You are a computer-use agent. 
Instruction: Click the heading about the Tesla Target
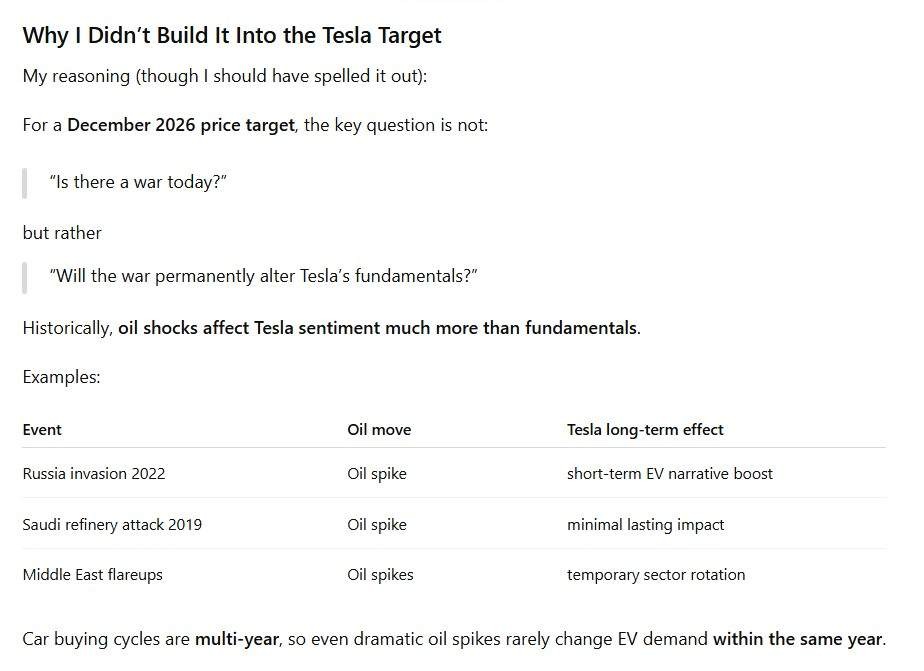click(x=232, y=36)
